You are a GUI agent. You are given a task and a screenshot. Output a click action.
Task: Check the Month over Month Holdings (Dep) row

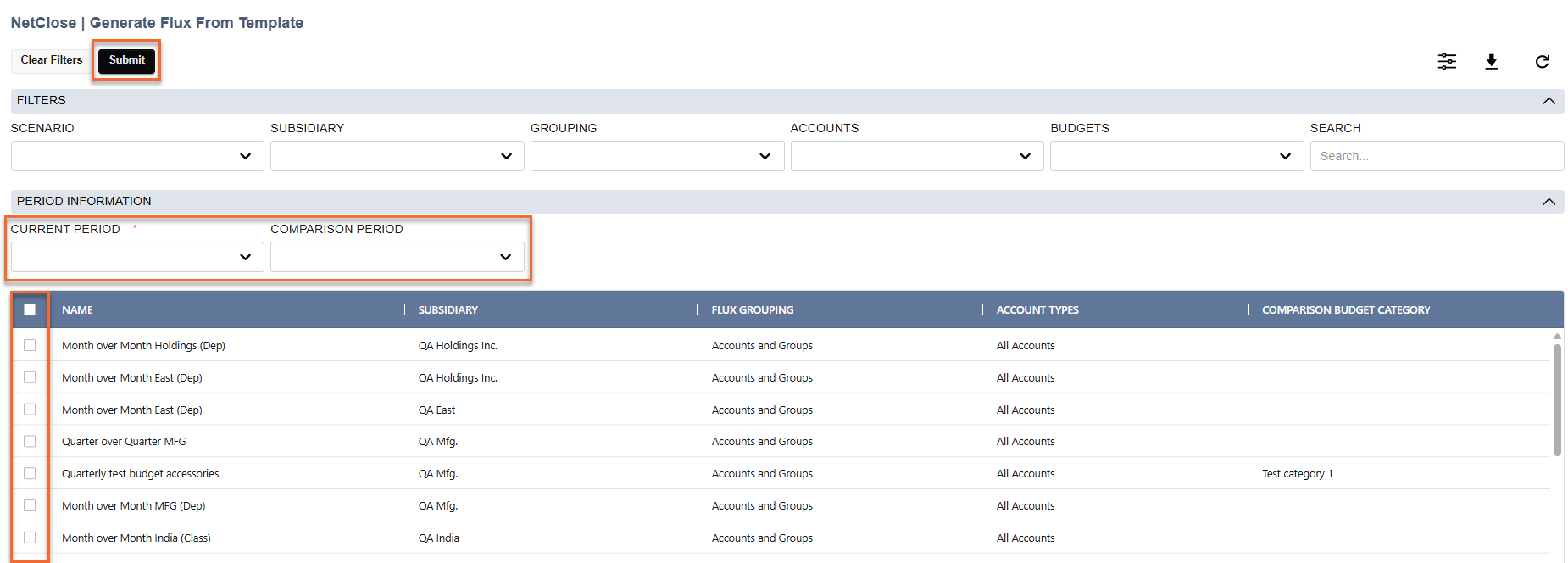click(30, 345)
